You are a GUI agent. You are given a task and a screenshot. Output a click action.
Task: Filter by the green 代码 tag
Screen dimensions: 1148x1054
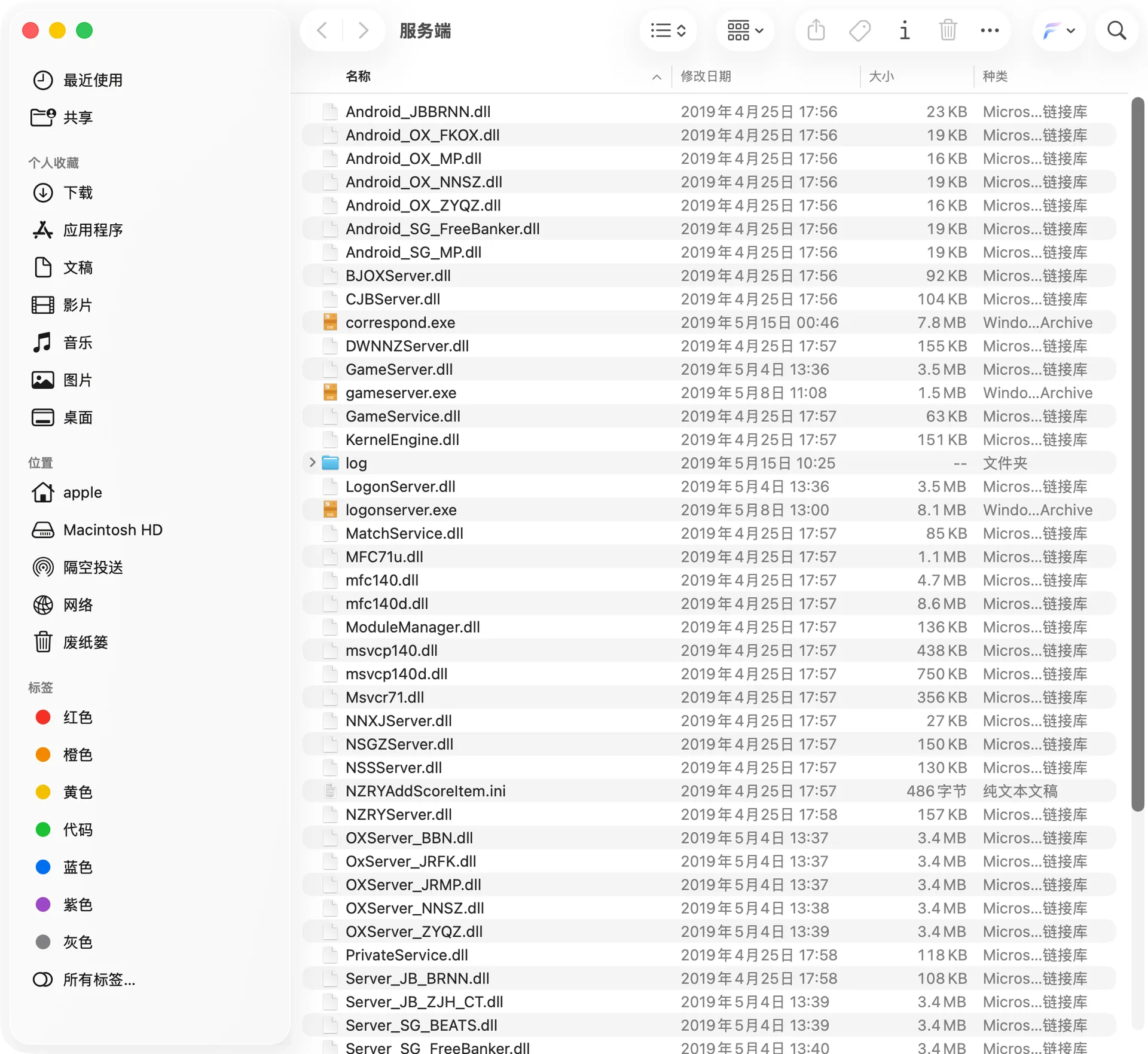tap(63, 830)
